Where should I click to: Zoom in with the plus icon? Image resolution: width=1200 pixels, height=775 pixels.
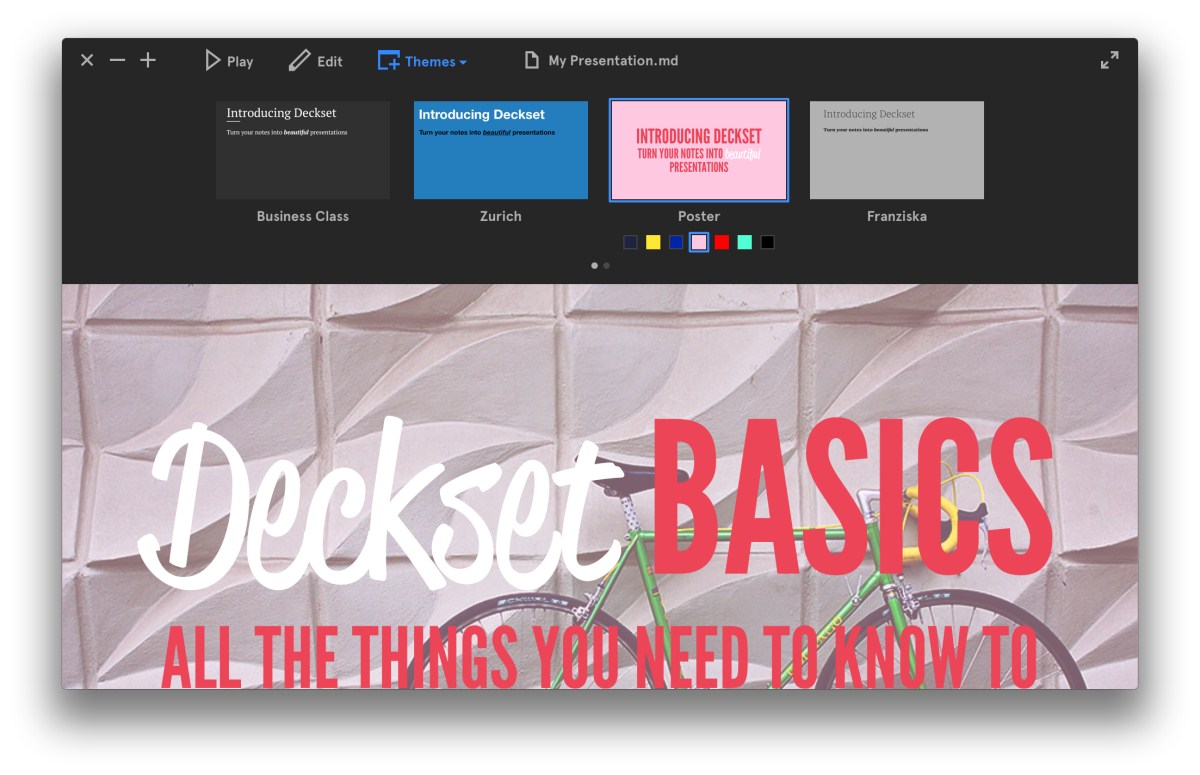pyautogui.click(x=148, y=60)
